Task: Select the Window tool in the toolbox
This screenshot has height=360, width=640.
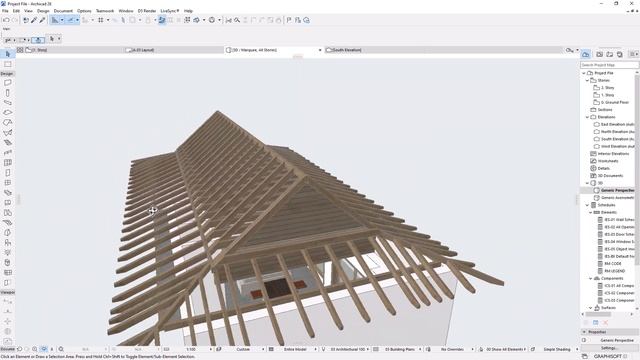Action: (x=7, y=183)
